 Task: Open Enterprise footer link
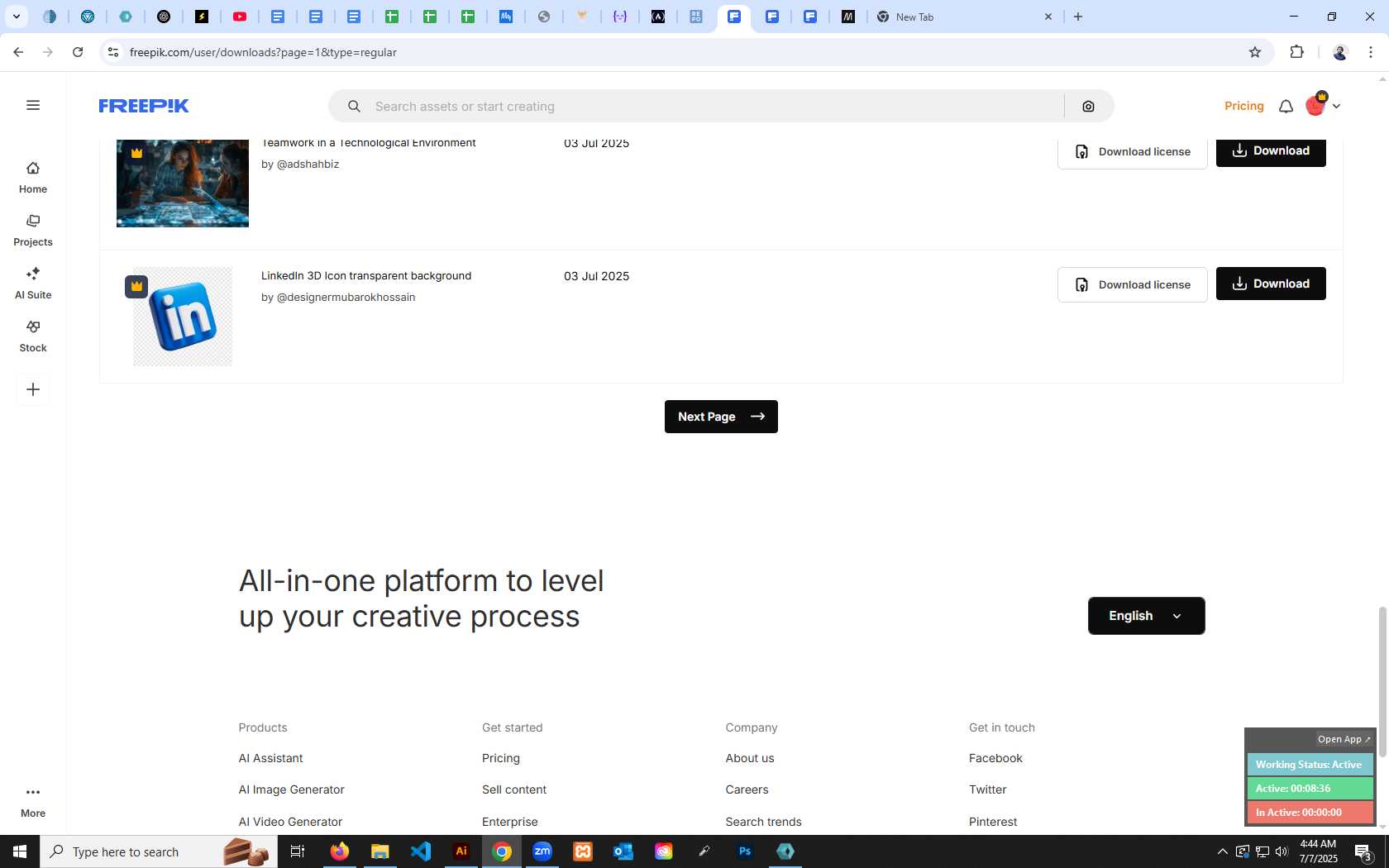click(x=510, y=822)
